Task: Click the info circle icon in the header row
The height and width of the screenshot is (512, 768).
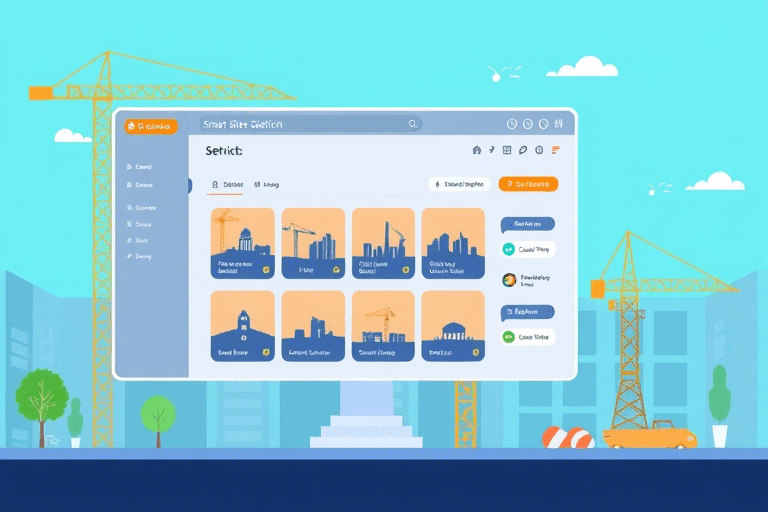Action: click(539, 150)
